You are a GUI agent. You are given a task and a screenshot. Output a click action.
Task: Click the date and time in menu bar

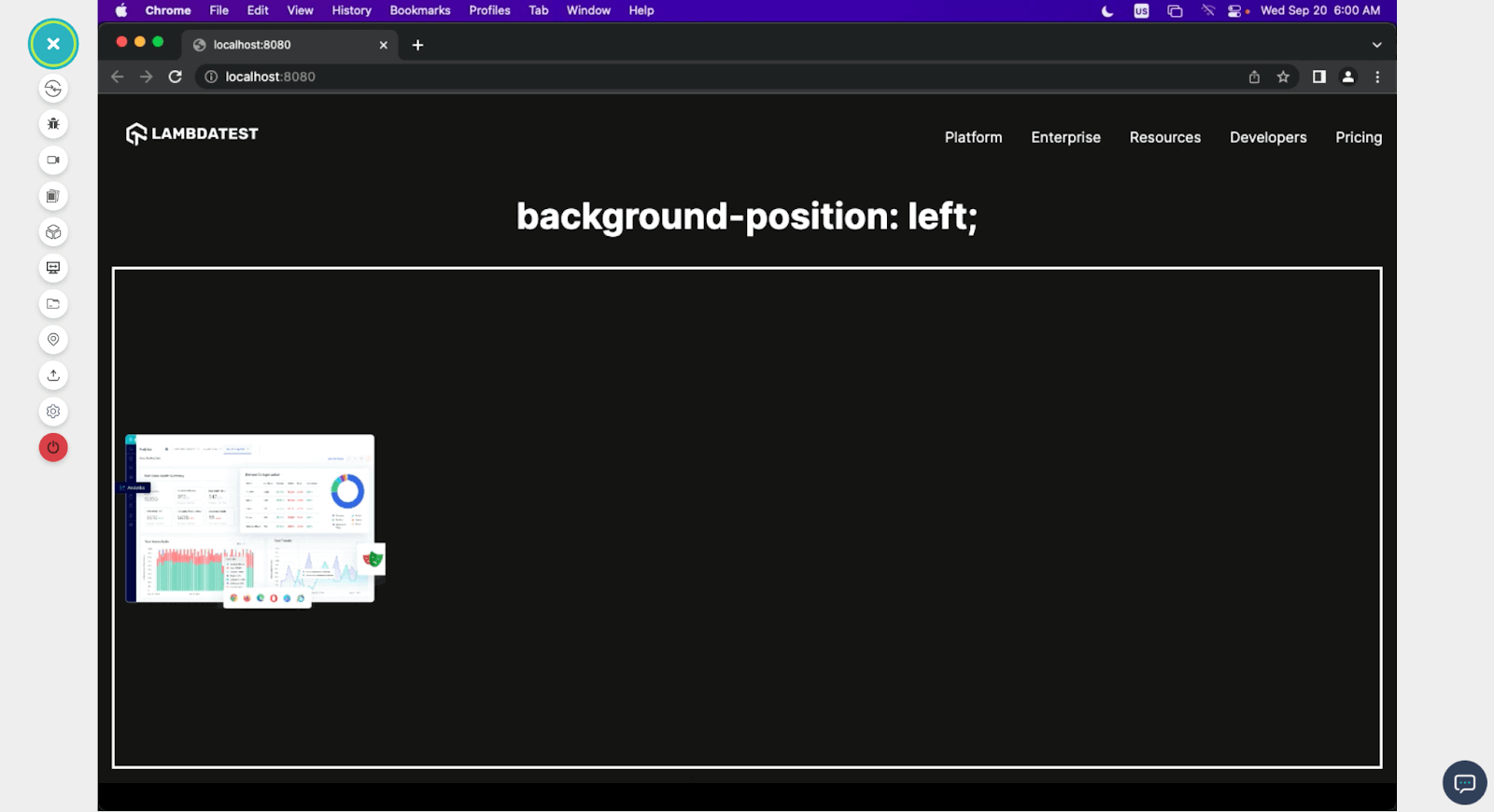pyautogui.click(x=1319, y=10)
